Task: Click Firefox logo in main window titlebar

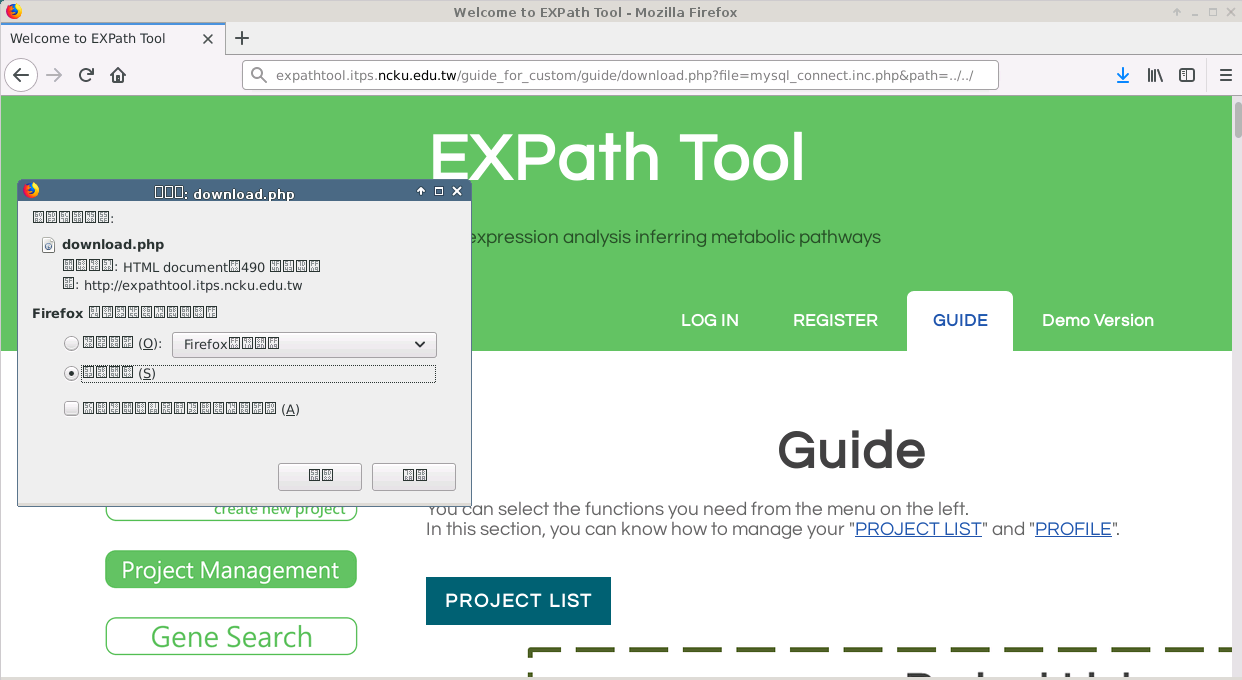Action: 13,12
